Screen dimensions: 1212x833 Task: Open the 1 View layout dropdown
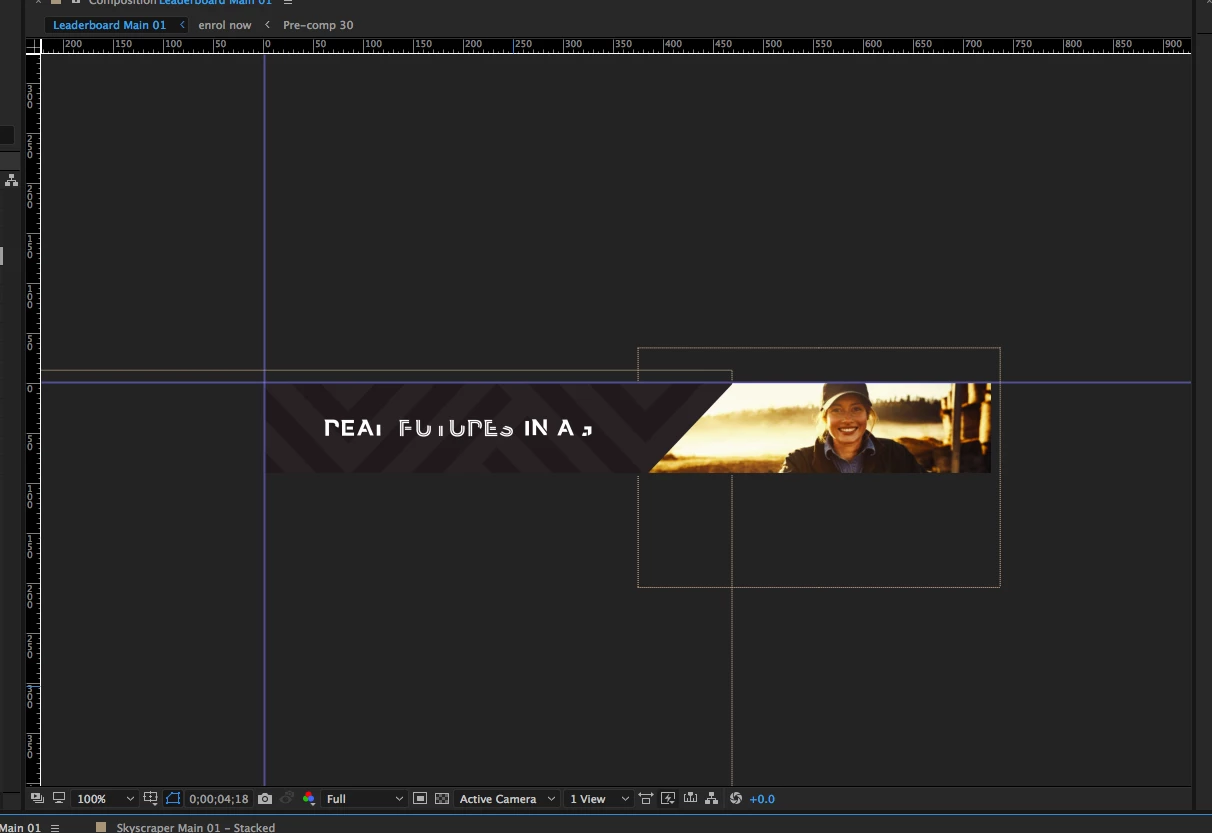click(x=598, y=799)
